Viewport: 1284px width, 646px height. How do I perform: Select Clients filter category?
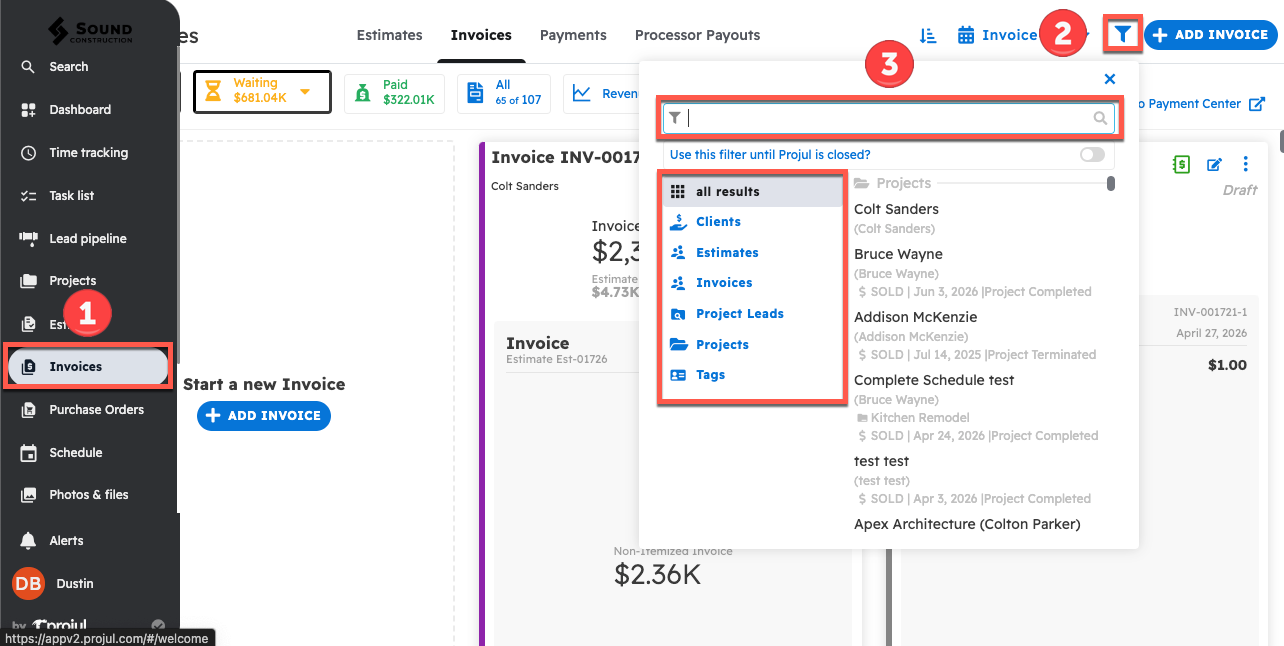718,222
